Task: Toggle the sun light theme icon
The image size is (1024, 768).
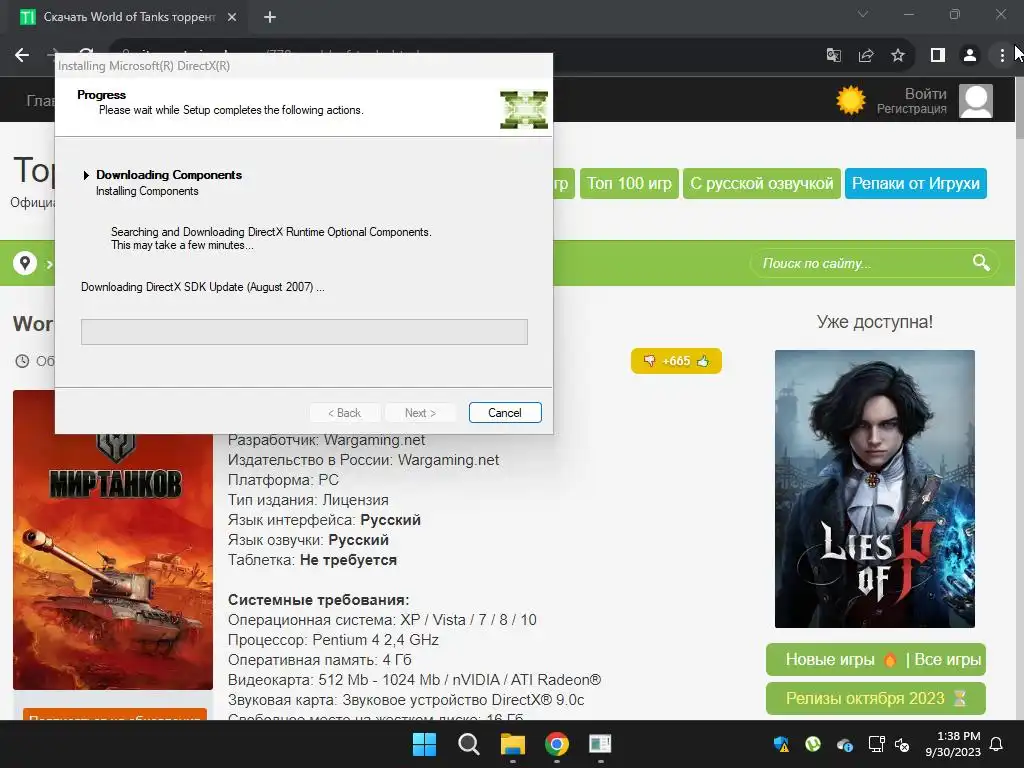Action: pyautogui.click(x=850, y=101)
